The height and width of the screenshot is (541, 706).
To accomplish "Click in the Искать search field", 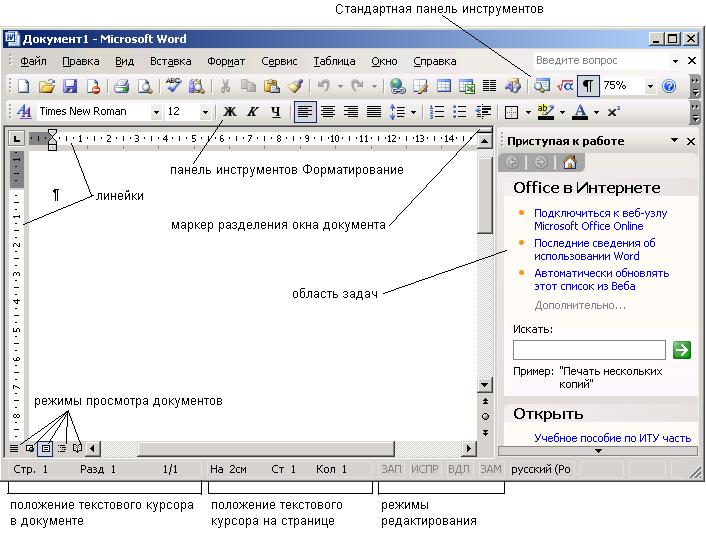I will pos(589,350).
